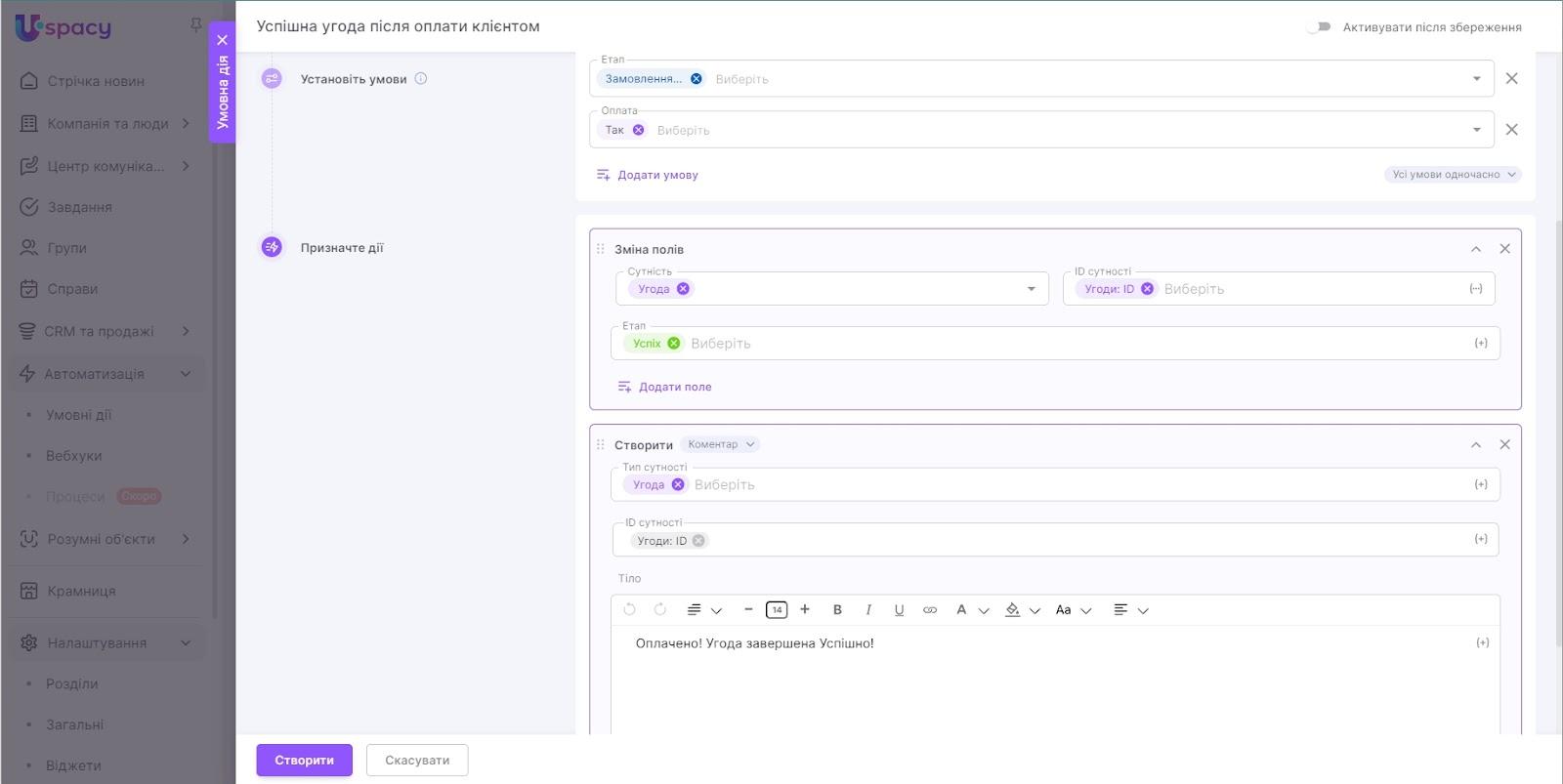Collapse the Автоматизація section
1563x784 pixels.
tap(186, 374)
